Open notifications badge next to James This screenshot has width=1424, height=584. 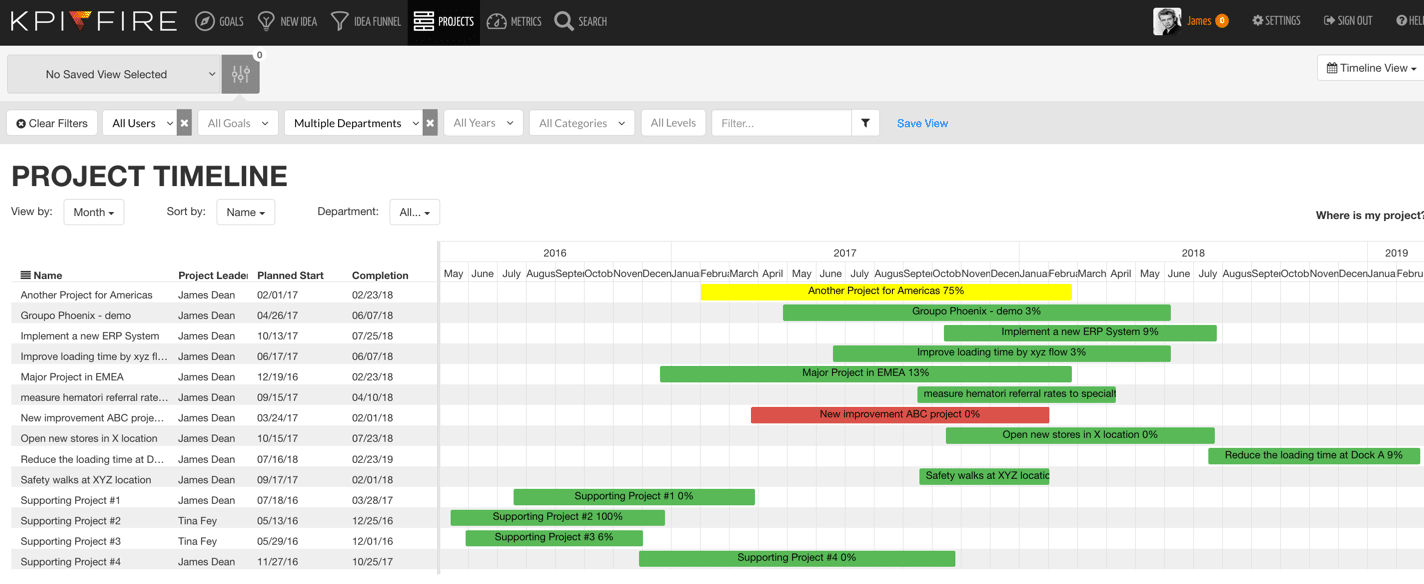point(1222,21)
